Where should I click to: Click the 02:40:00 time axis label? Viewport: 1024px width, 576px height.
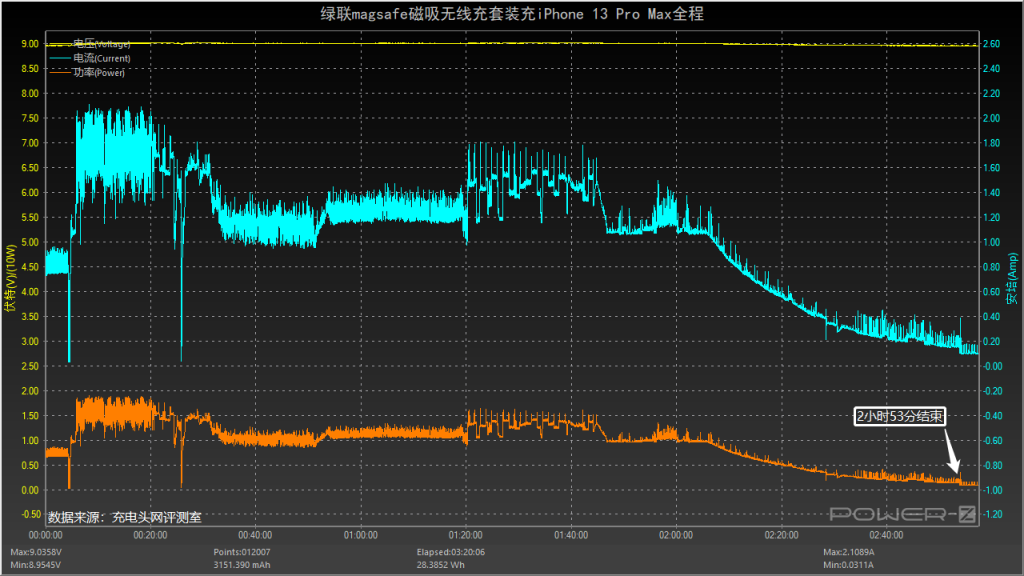click(x=886, y=535)
